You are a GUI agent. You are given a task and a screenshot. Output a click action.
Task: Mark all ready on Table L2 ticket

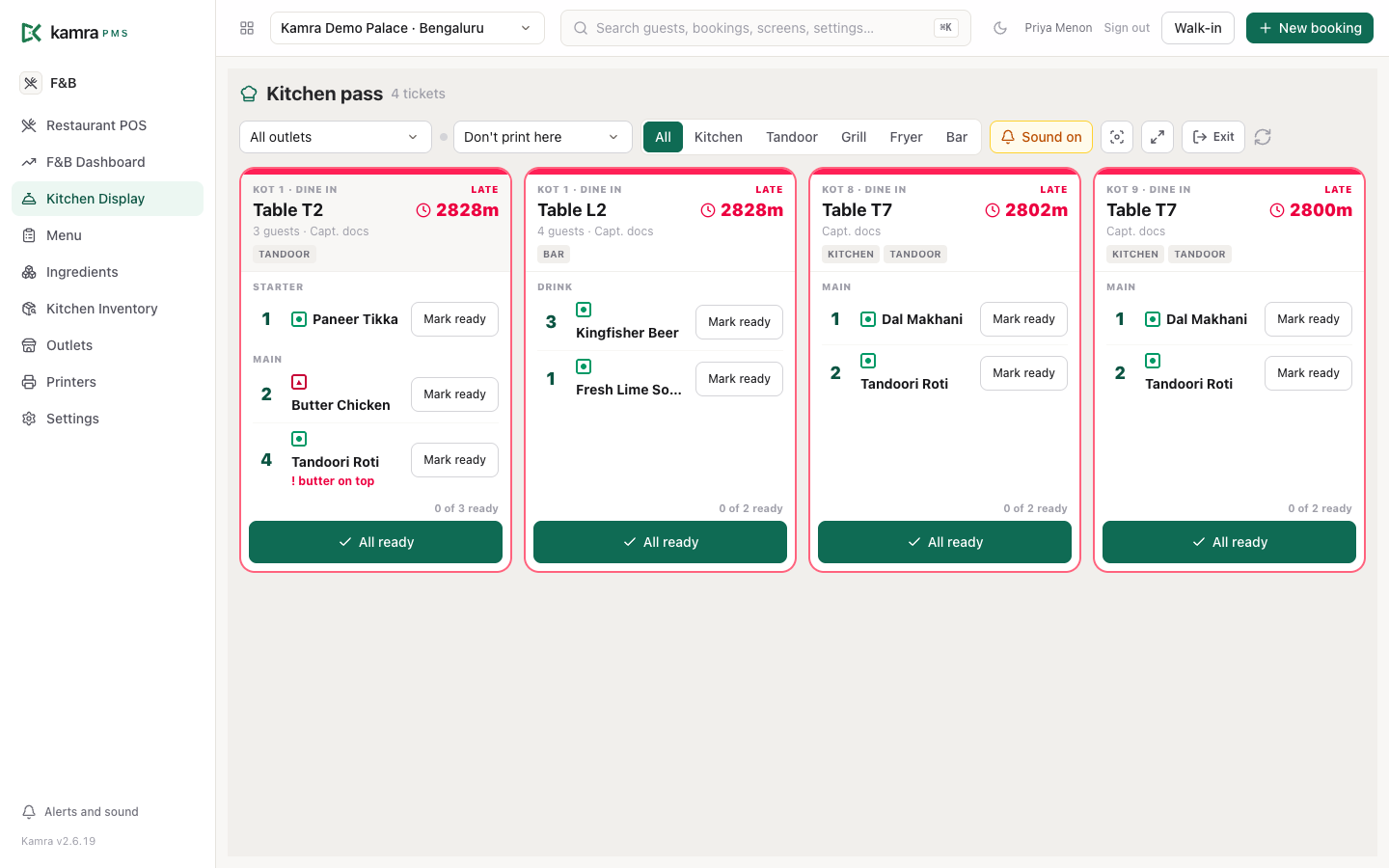[x=660, y=542]
